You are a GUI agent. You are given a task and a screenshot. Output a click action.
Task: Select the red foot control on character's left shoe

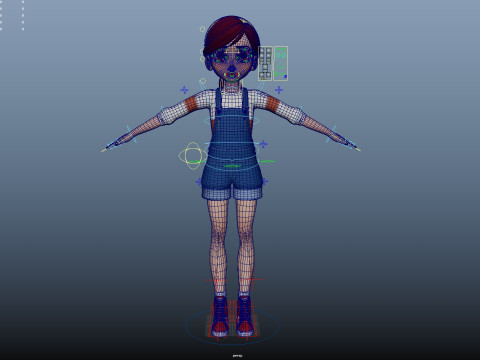246,318
